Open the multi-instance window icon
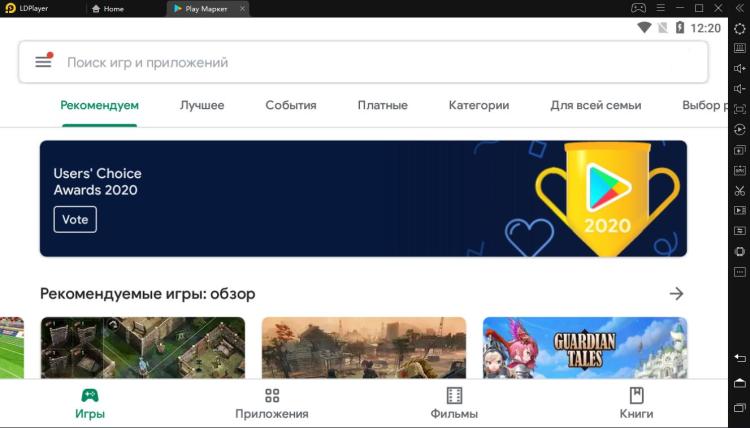Screen dimensions: 750x428 tap(739, 150)
